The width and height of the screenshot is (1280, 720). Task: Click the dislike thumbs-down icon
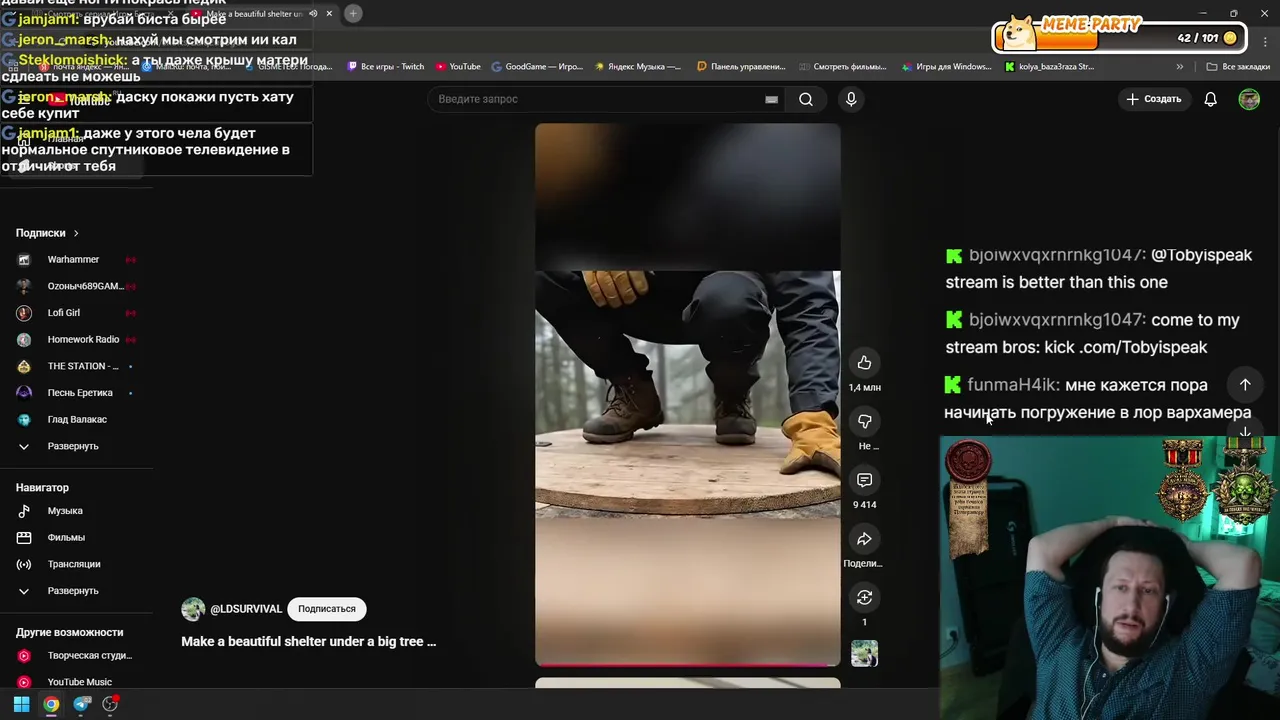coord(864,421)
